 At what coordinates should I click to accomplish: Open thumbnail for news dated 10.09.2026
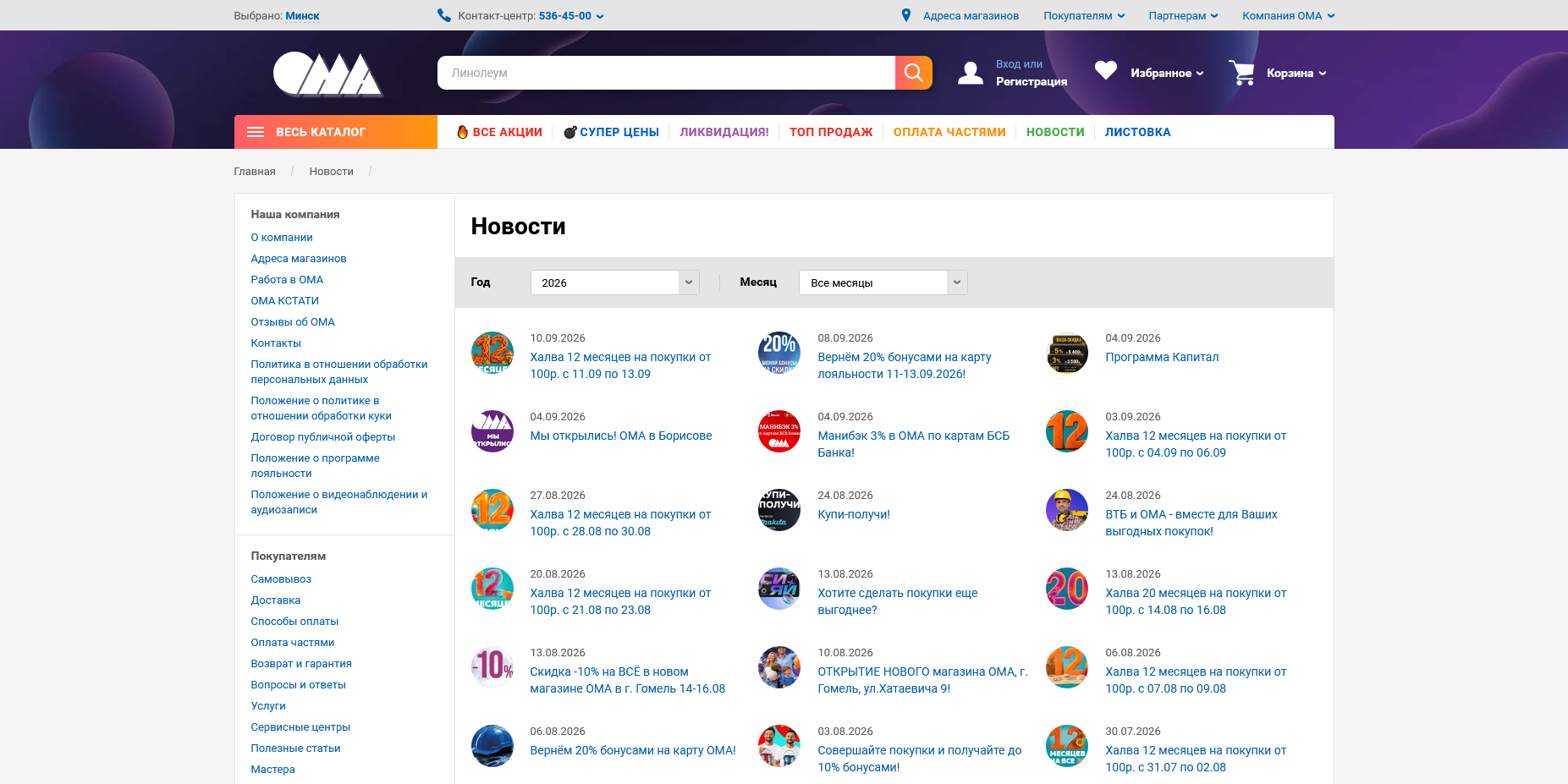[x=492, y=353]
